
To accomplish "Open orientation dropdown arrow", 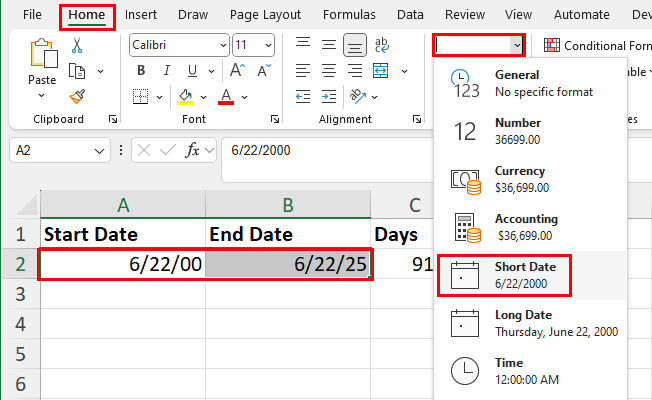I will [375, 97].
